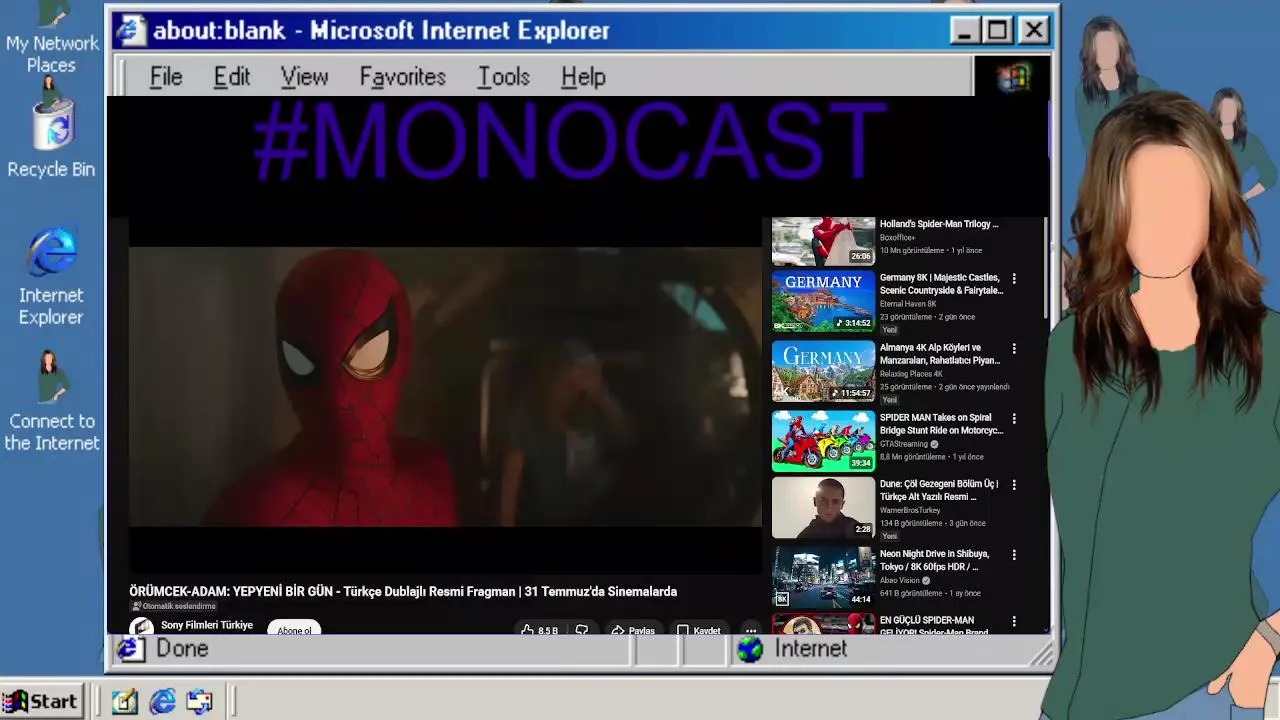Click the Internet zone globe icon in status bar
1280x720 pixels.
[x=750, y=650]
